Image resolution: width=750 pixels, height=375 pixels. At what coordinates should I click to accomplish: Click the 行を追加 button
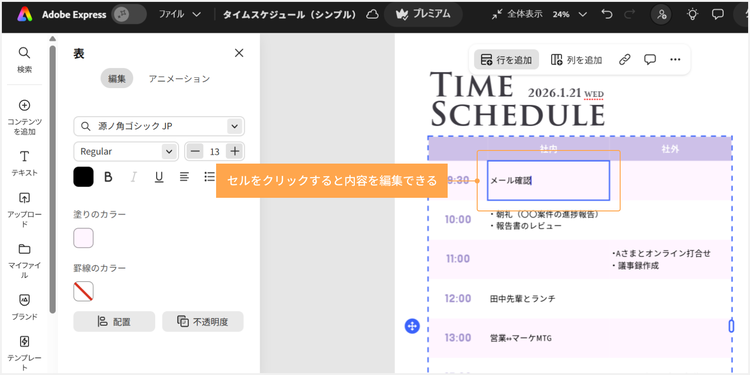(507, 60)
